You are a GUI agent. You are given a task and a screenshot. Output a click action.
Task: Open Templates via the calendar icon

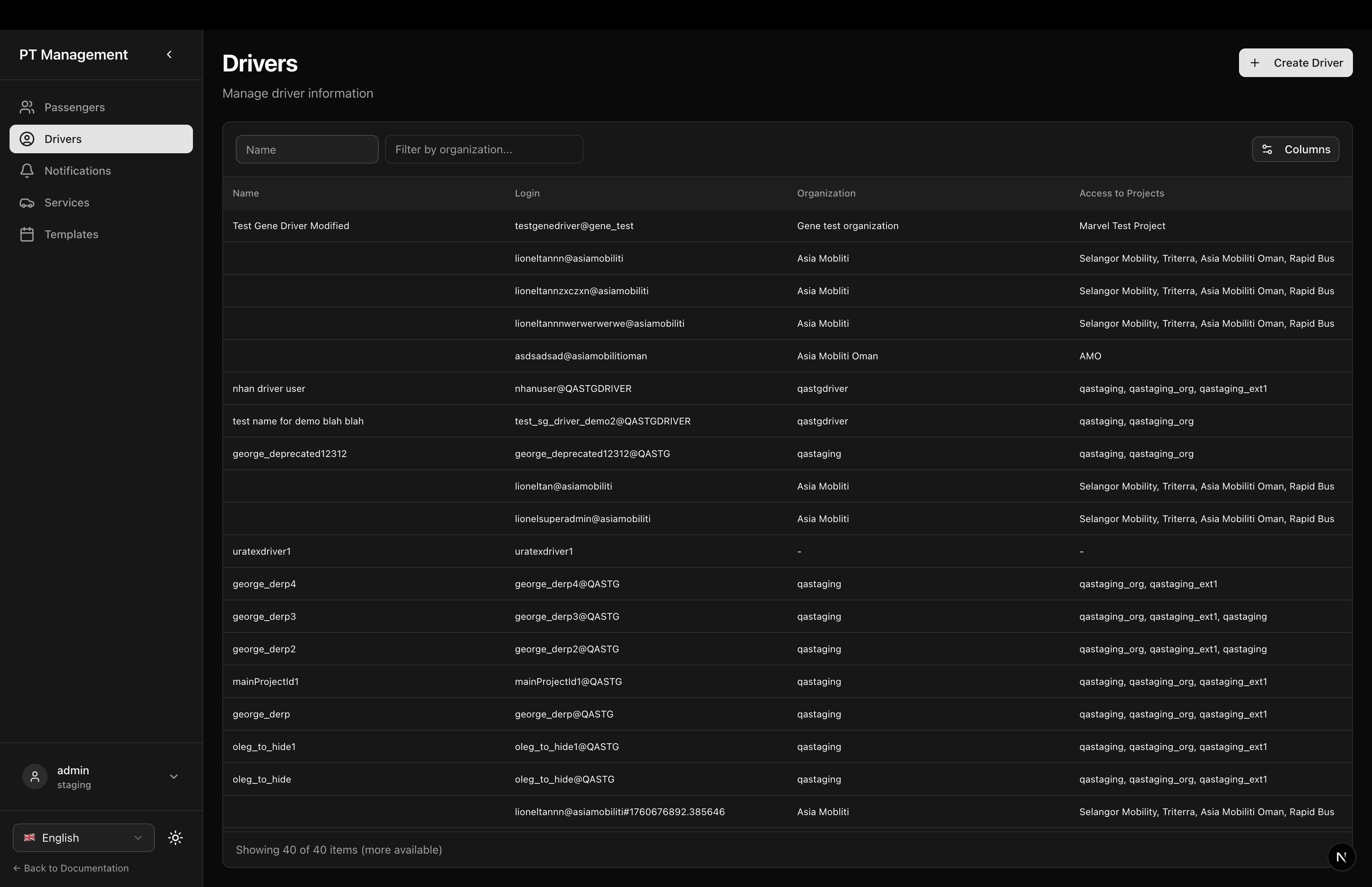[27, 234]
